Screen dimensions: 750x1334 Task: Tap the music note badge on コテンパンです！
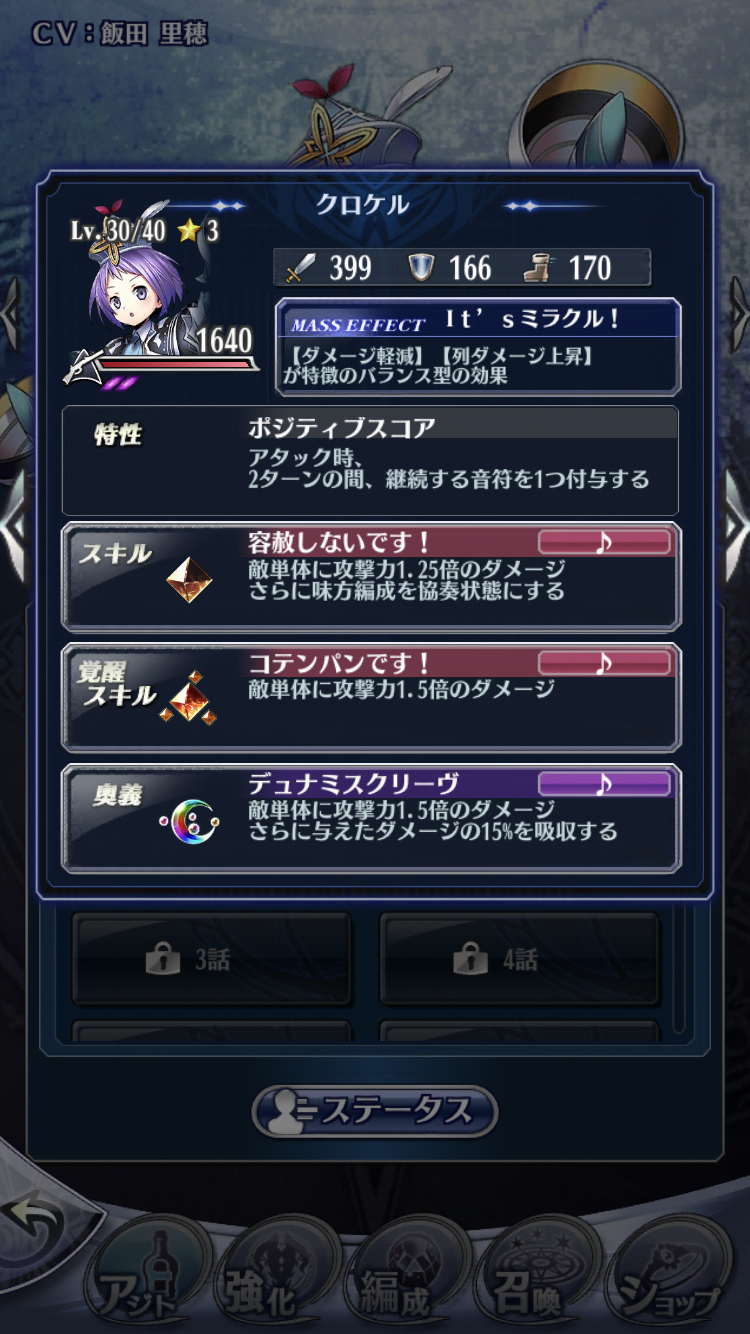[x=604, y=663]
